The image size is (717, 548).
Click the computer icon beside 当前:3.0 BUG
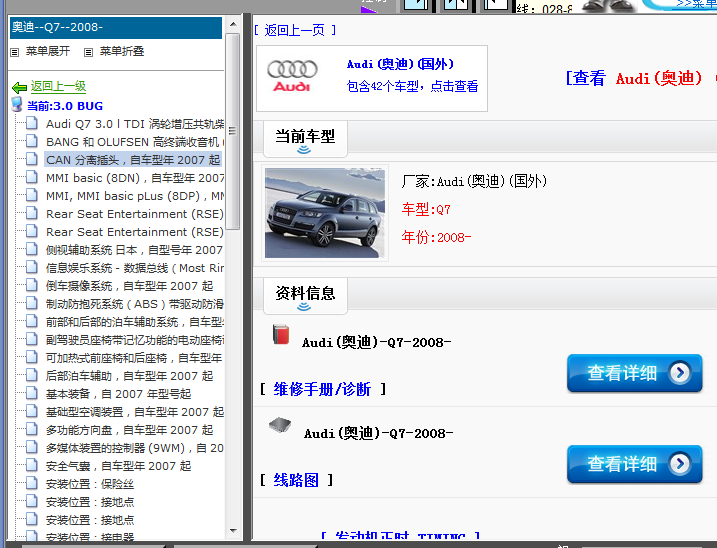[17, 105]
